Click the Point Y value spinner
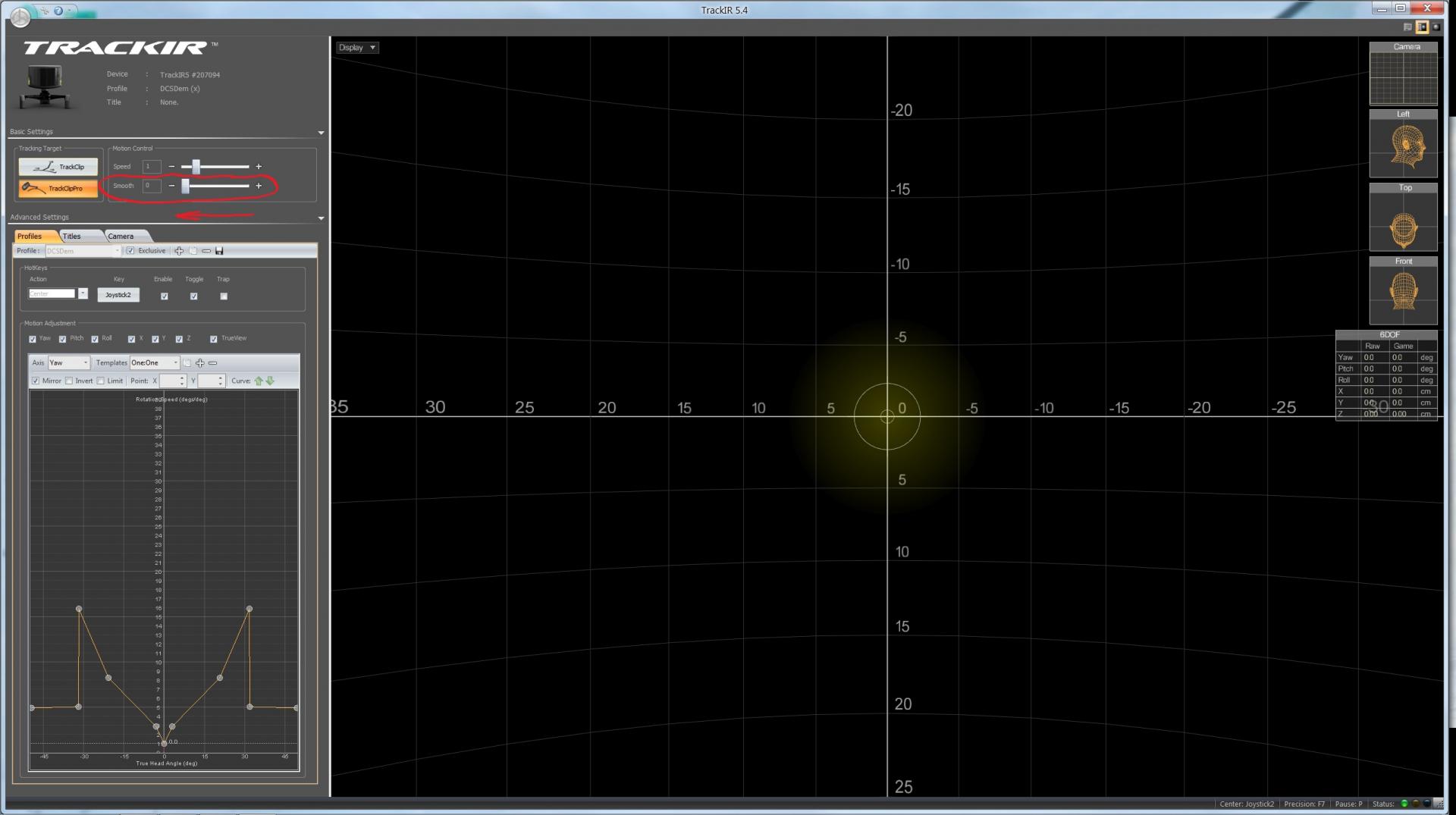The image size is (1456, 815). coord(211,381)
